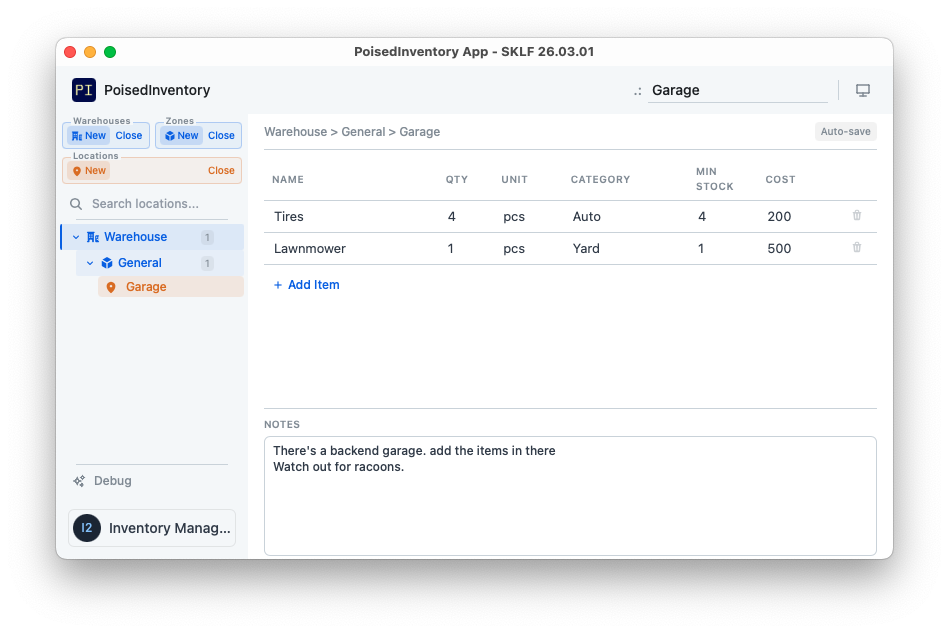
Task: Create a new warehouse
Action: [x=88, y=136]
